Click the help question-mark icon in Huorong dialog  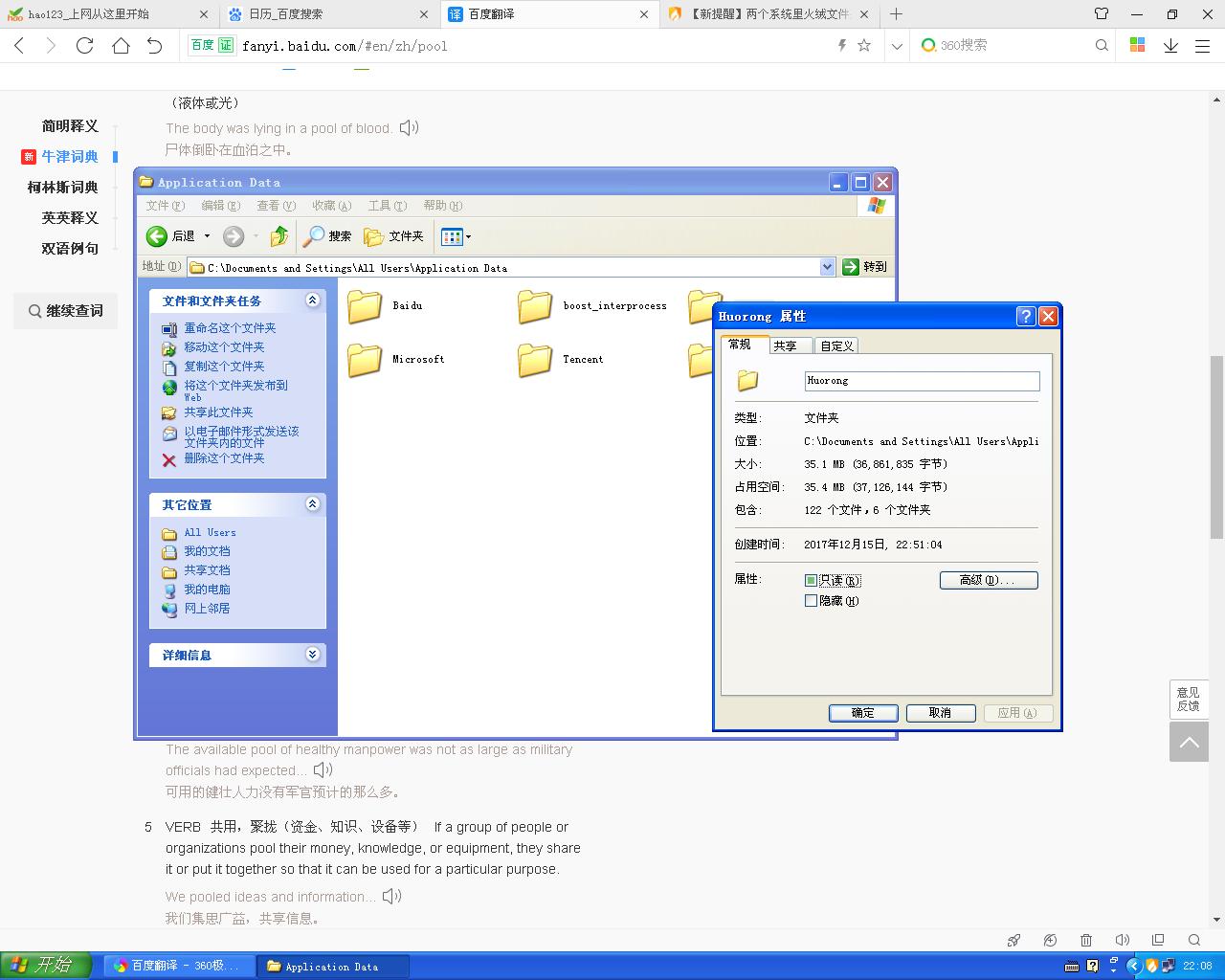tap(1026, 317)
